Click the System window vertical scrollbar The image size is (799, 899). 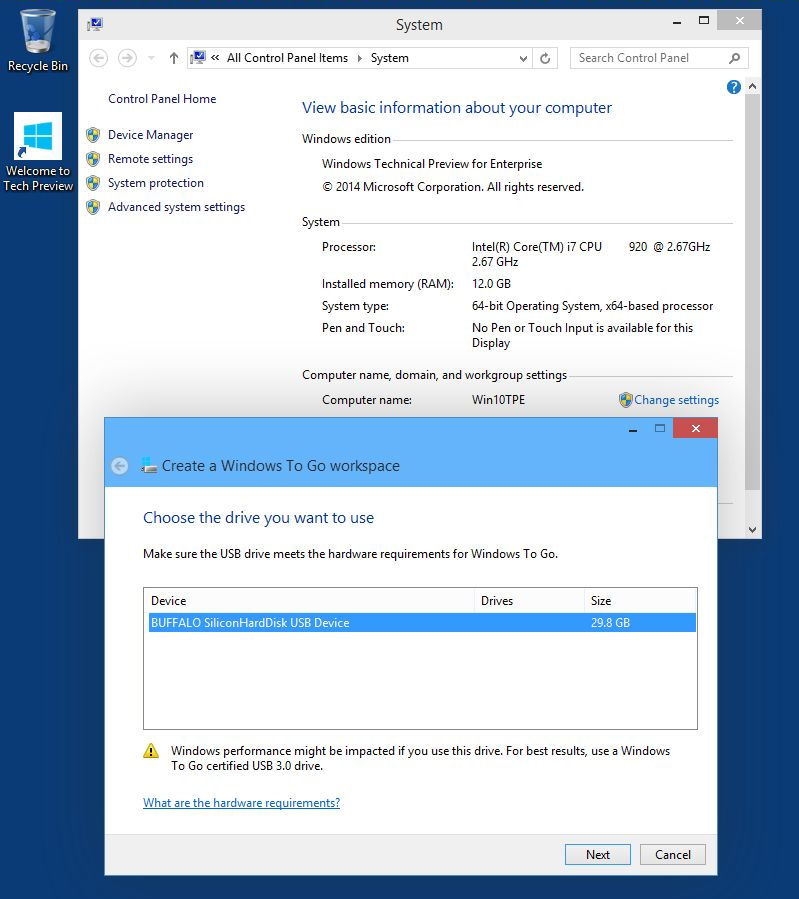[x=753, y=291]
